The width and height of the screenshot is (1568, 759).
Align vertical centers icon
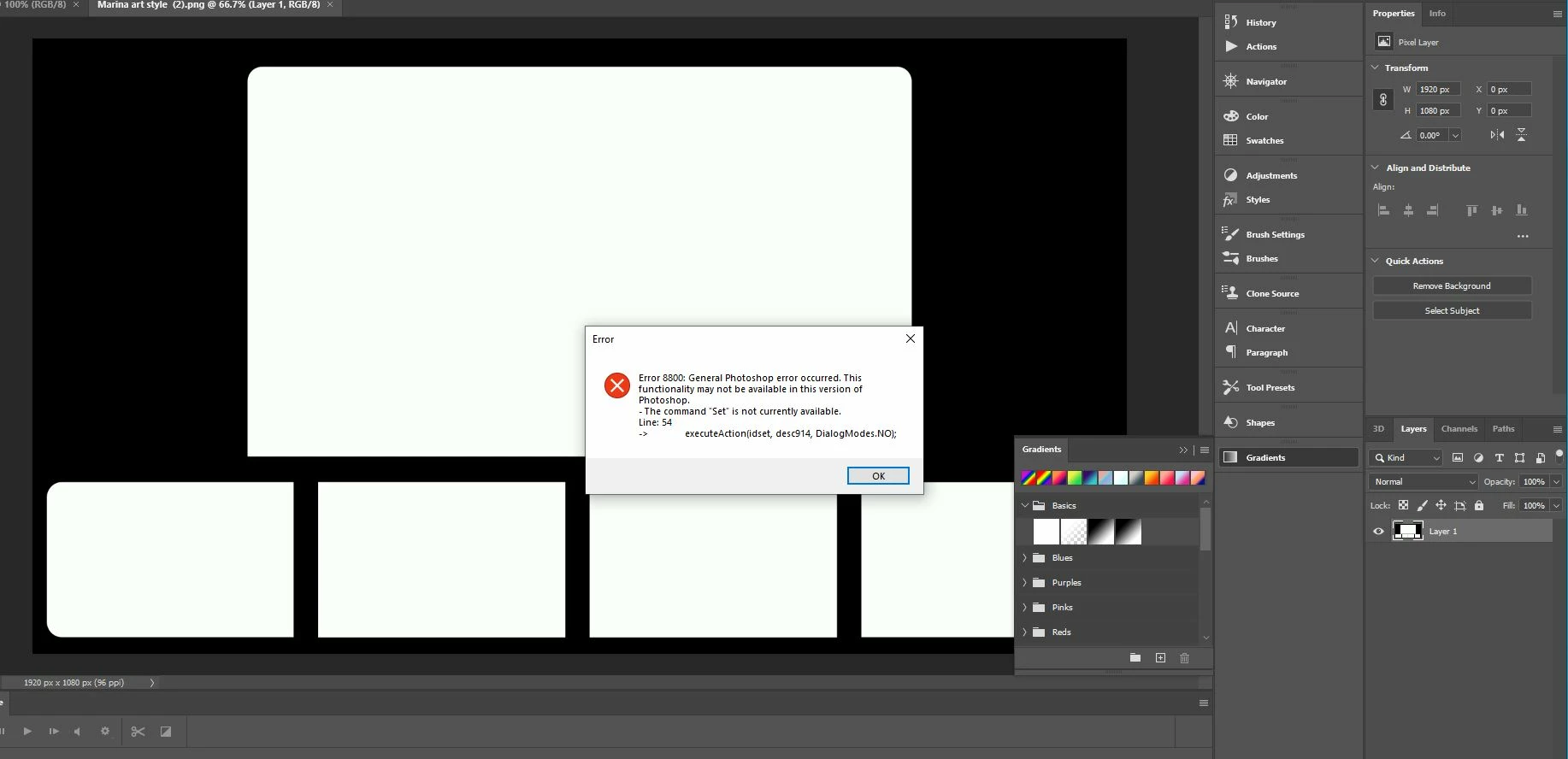(x=1497, y=210)
